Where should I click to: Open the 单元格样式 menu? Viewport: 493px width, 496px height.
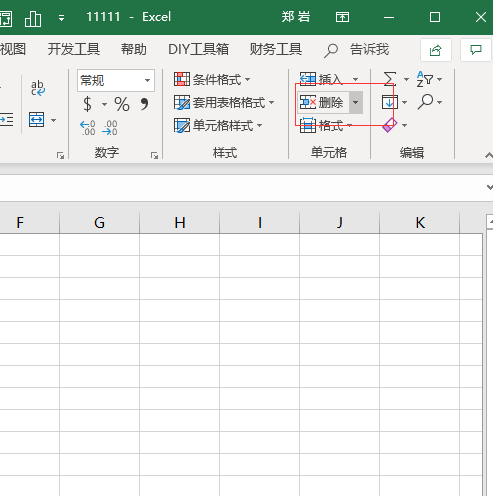coord(218,126)
